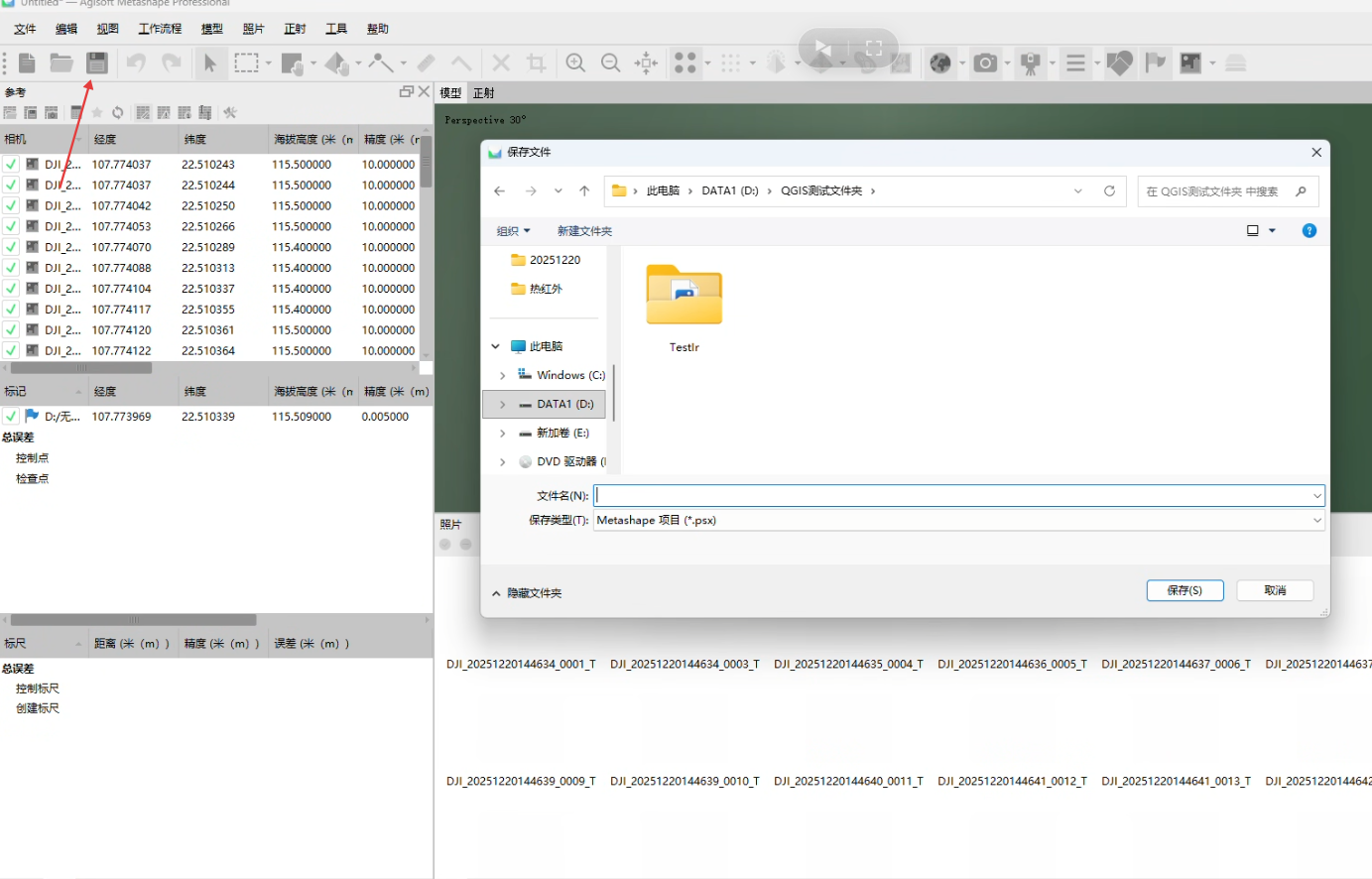Uncheck camera row with latitude 22.510337

tap(11, 289)
